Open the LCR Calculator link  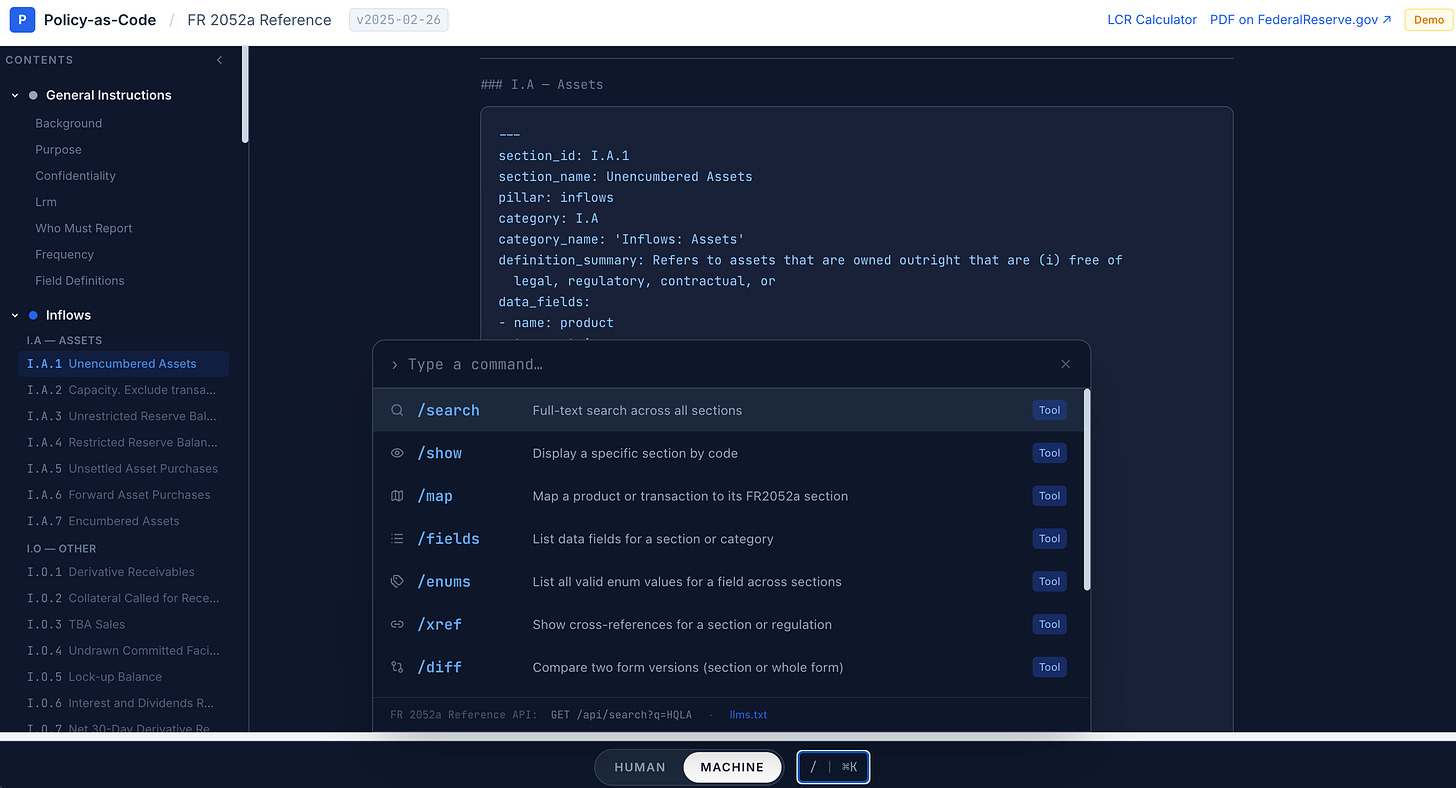(x=1152, y=19)
